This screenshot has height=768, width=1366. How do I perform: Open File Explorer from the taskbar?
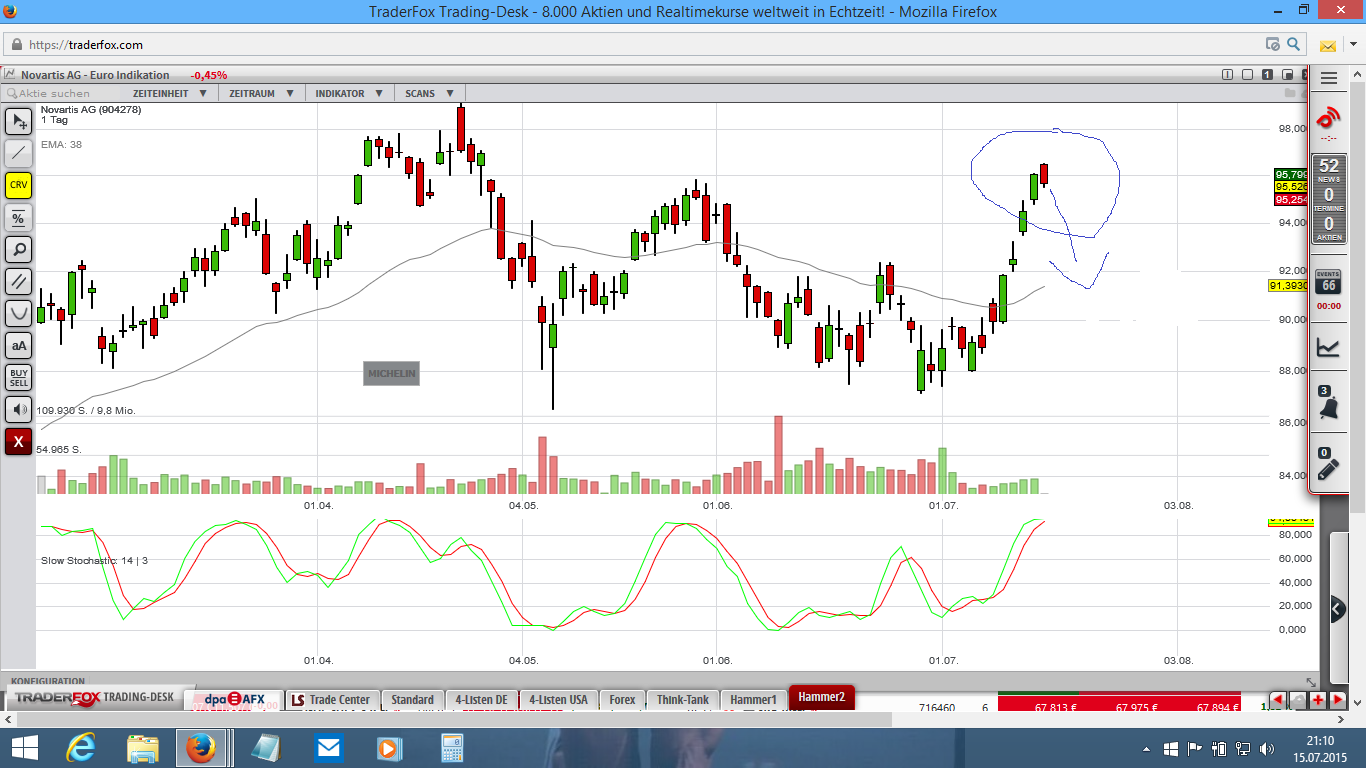pos(142,748)
